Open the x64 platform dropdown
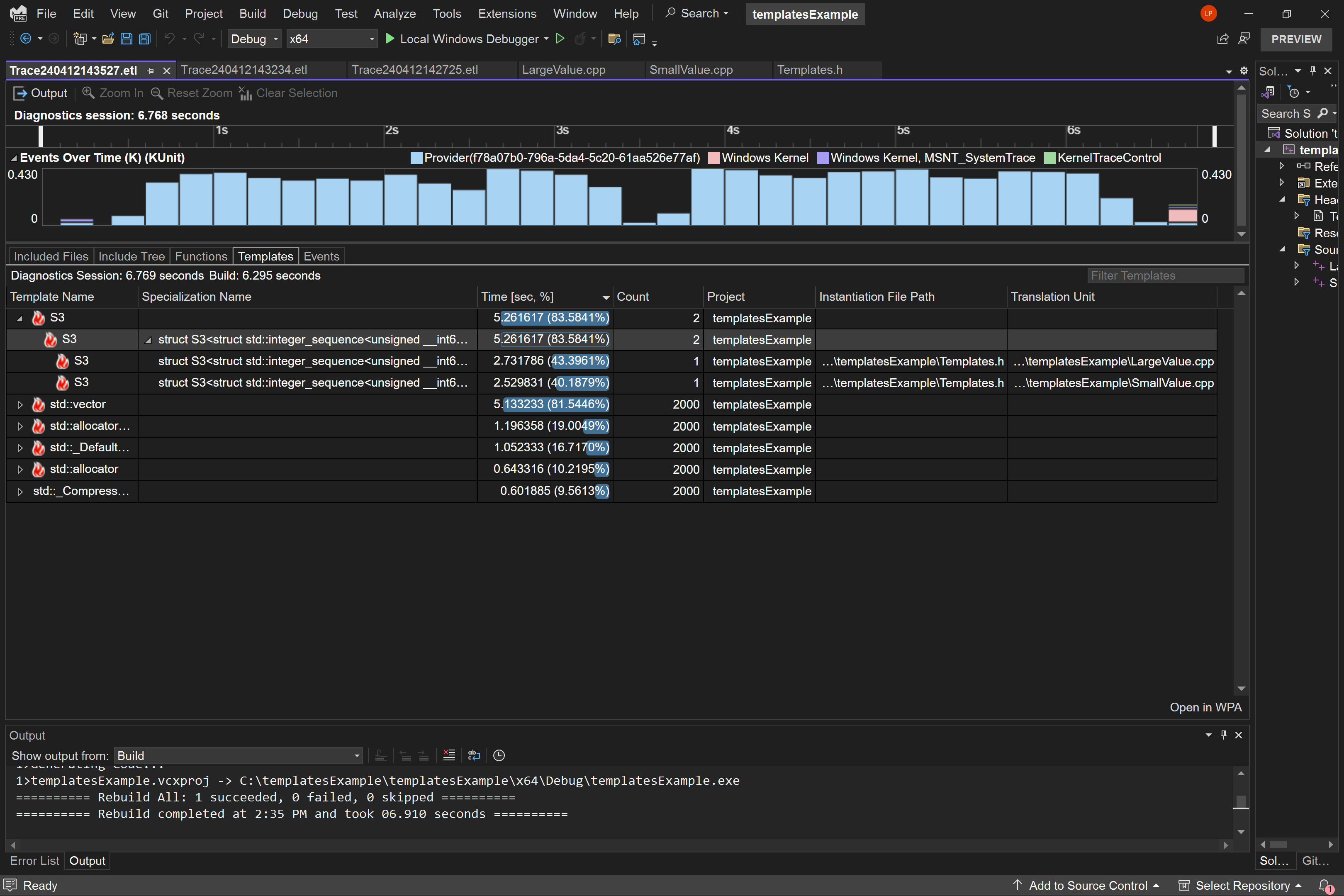 click(x=331, y=39)
